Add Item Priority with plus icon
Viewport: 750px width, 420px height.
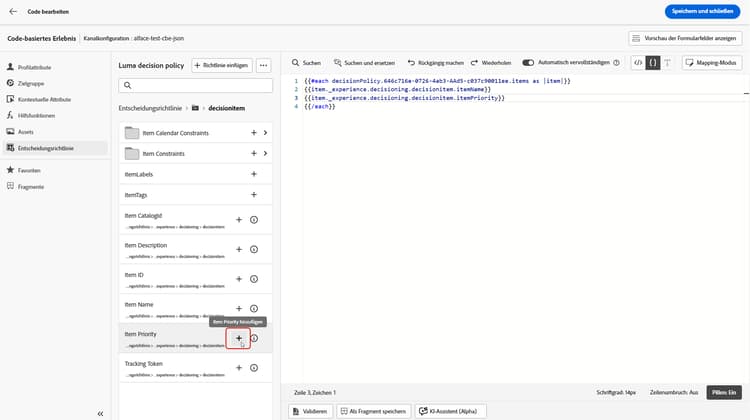pyautogui.click(x=238, y=338)
